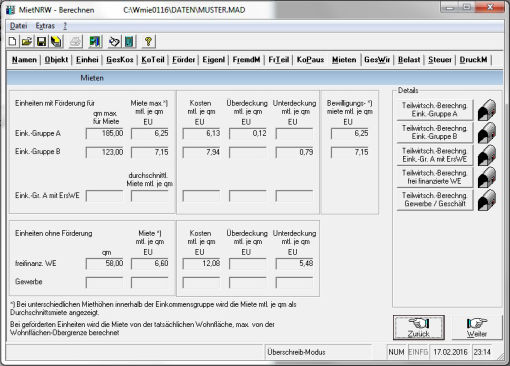Click the NUM status bar indicator
Viewport: 510px width, 366px height.
point(396,352)
